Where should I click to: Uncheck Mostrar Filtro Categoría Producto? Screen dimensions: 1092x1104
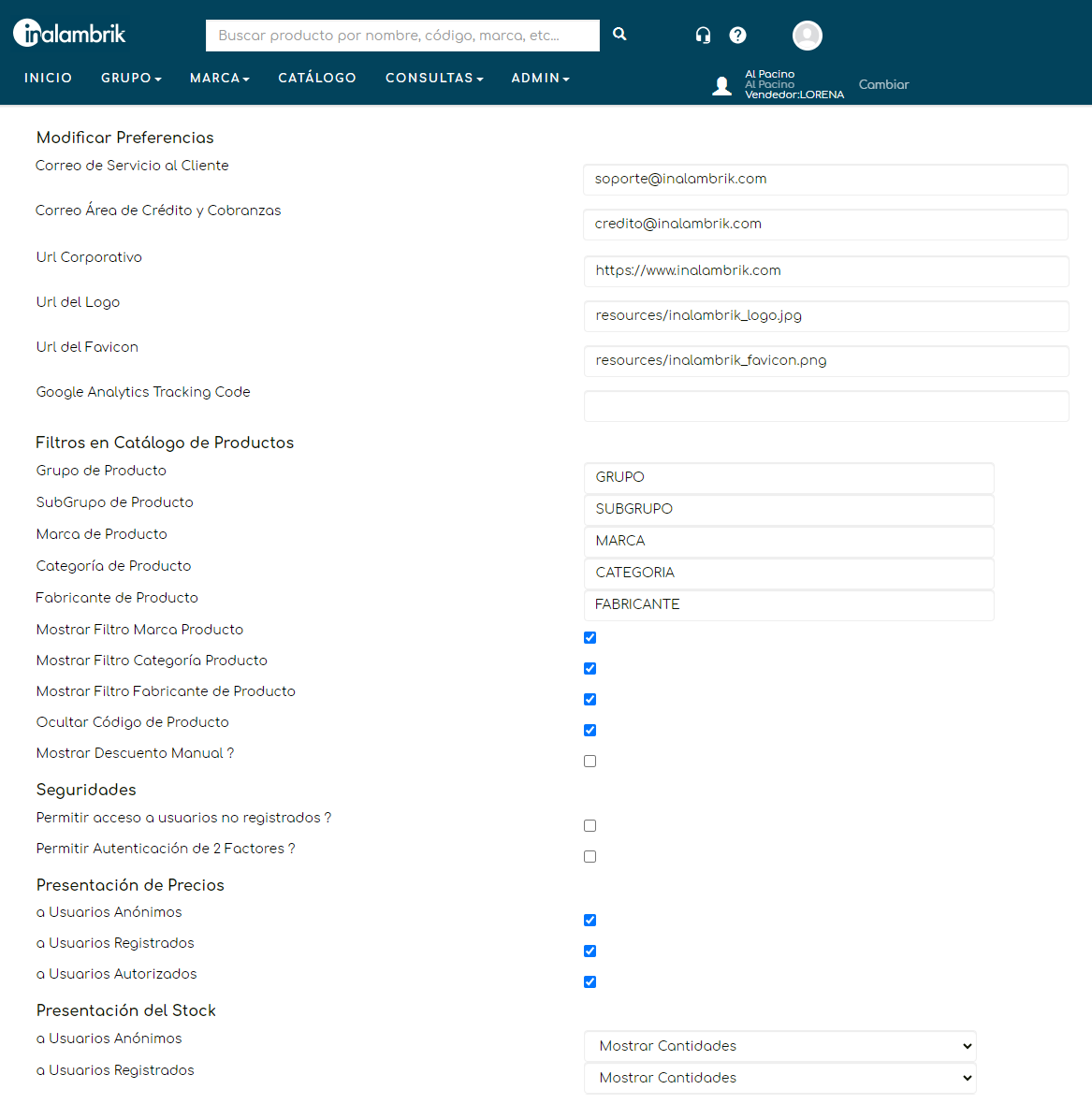[x=590, y=668]
